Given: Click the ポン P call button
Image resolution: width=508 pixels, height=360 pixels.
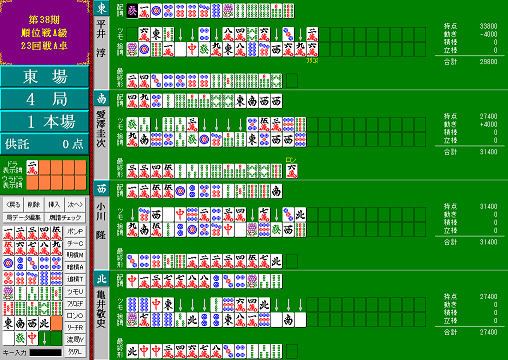Looking at the screenshot, I should tap(75, 231).
